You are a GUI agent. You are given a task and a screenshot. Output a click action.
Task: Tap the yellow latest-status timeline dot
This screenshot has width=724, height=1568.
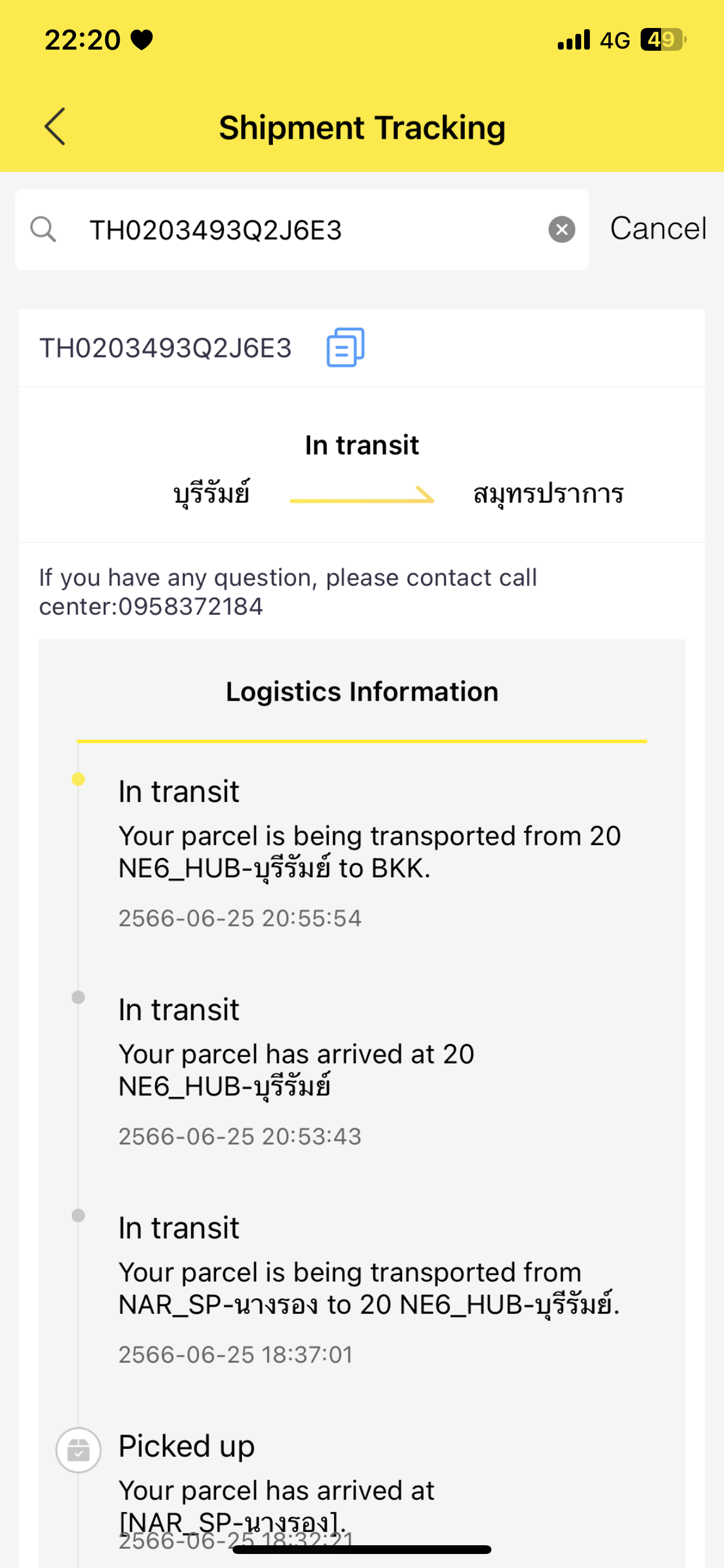(x=78, y=779)
